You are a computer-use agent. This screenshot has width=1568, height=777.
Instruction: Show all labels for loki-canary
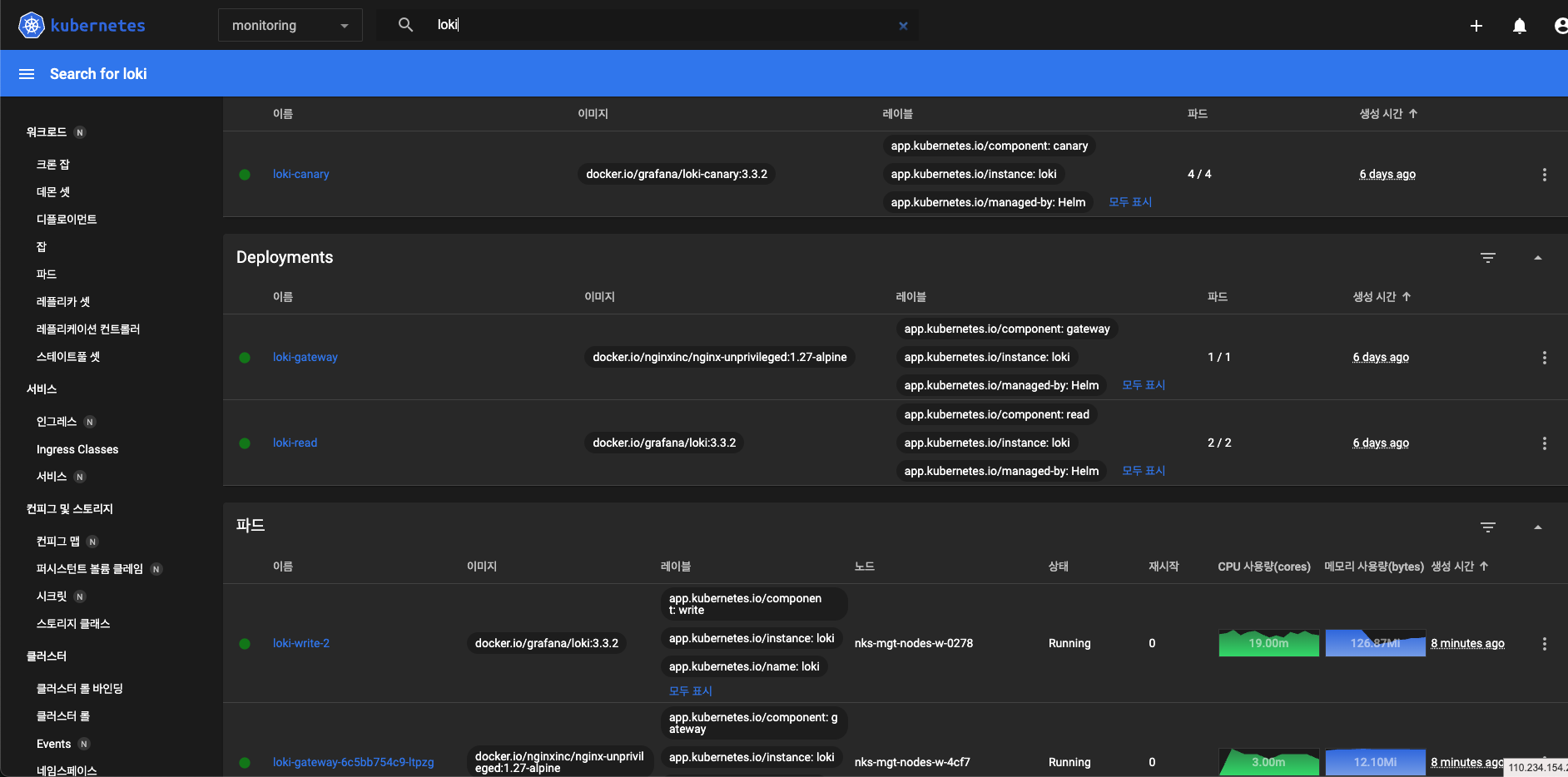pos(1130,202)
